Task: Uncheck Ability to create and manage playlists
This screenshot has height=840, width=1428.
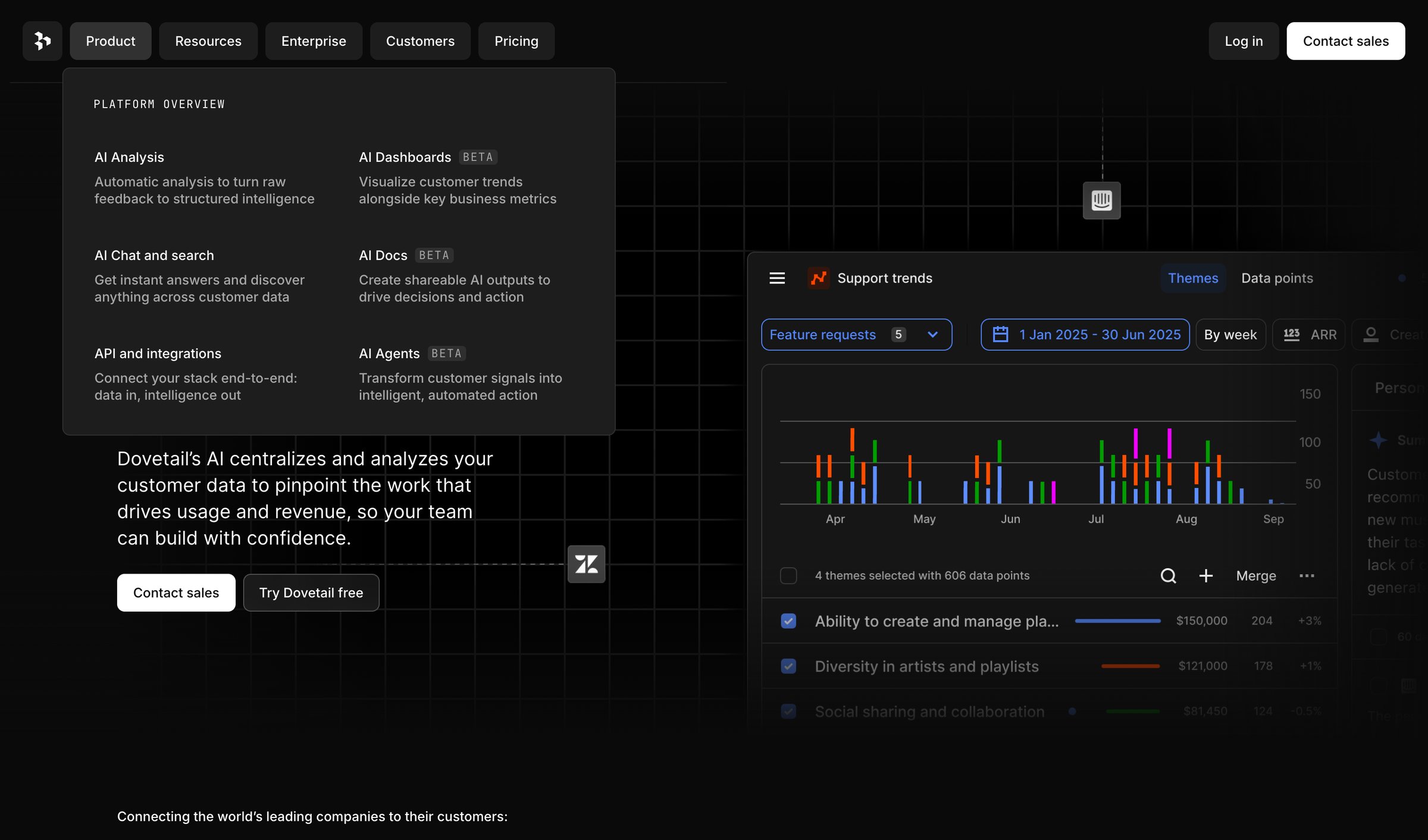Action: pyautogui.click(x=788, y=620)
